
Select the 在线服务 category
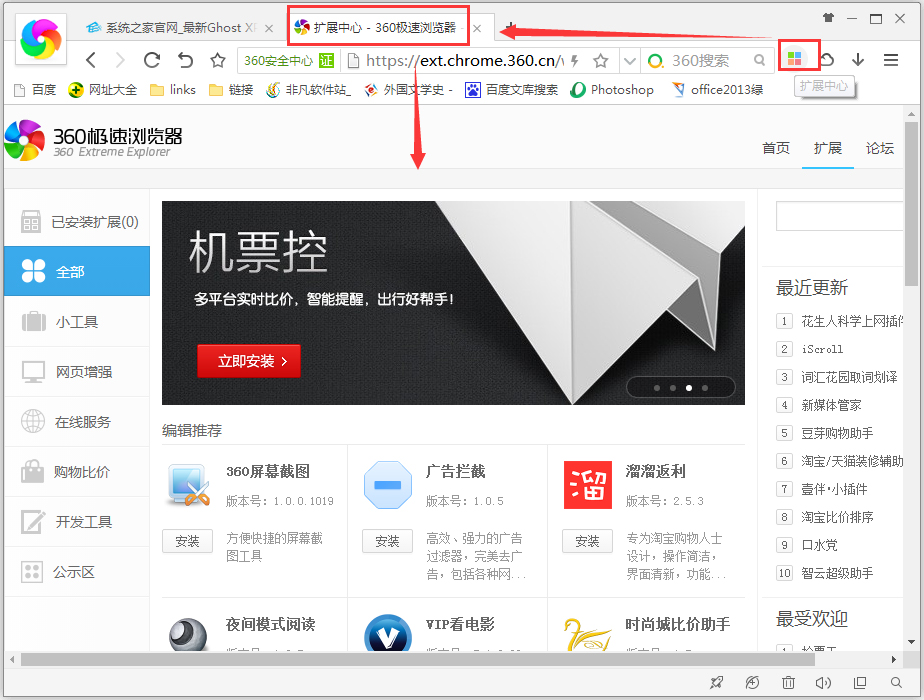(x=77, y=422)
